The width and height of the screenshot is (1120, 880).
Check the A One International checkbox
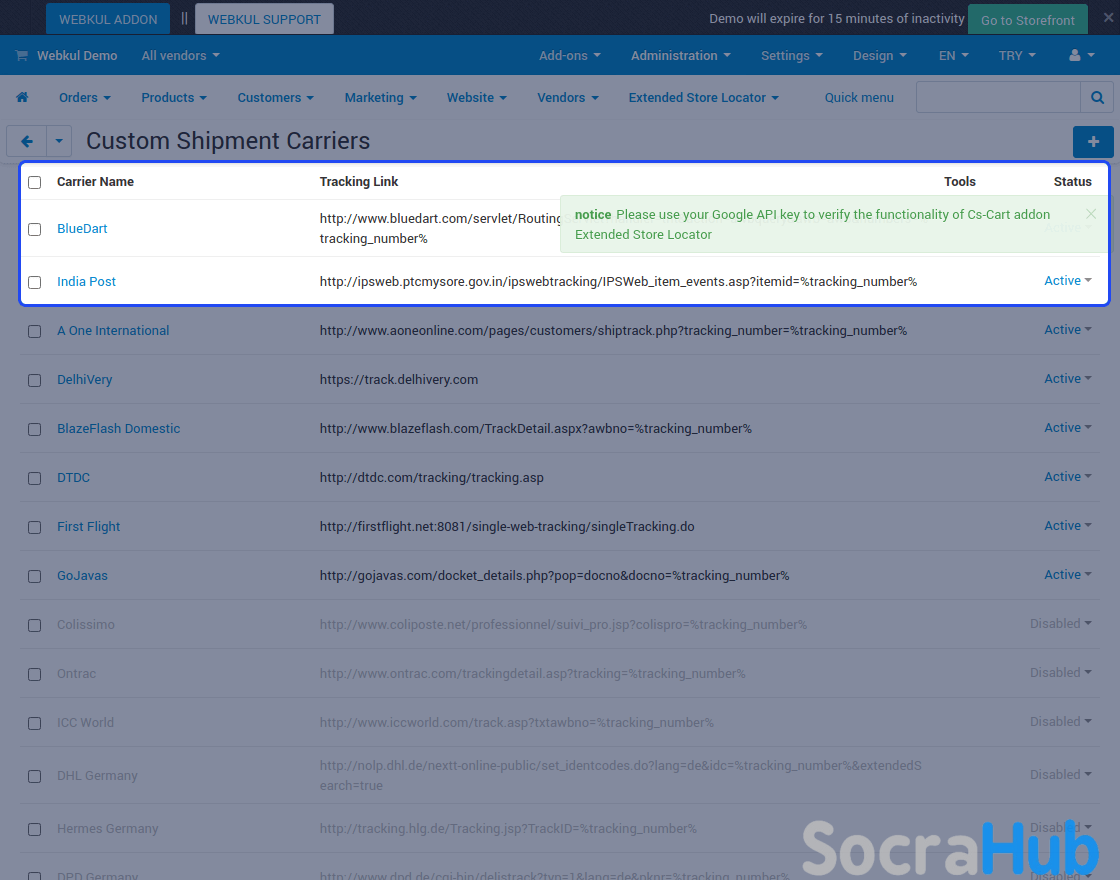pyautogui.click(x=34, y=331)
